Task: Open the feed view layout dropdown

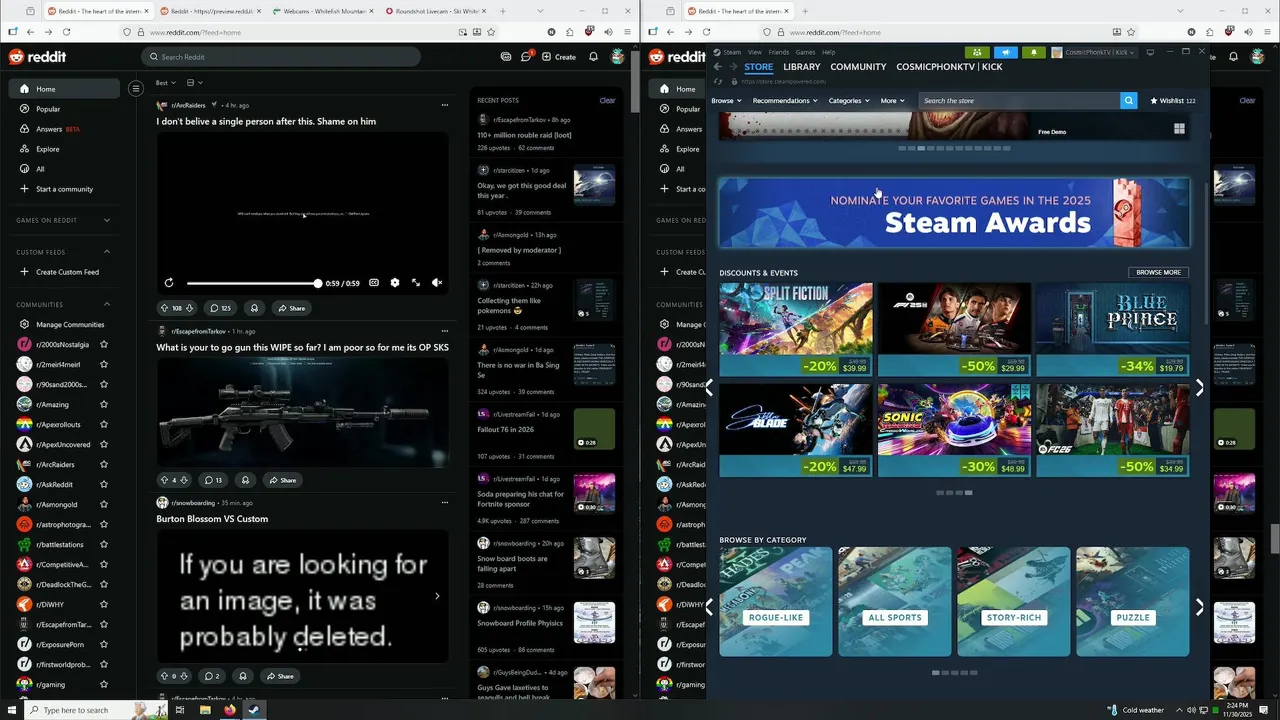Action: 194,83
